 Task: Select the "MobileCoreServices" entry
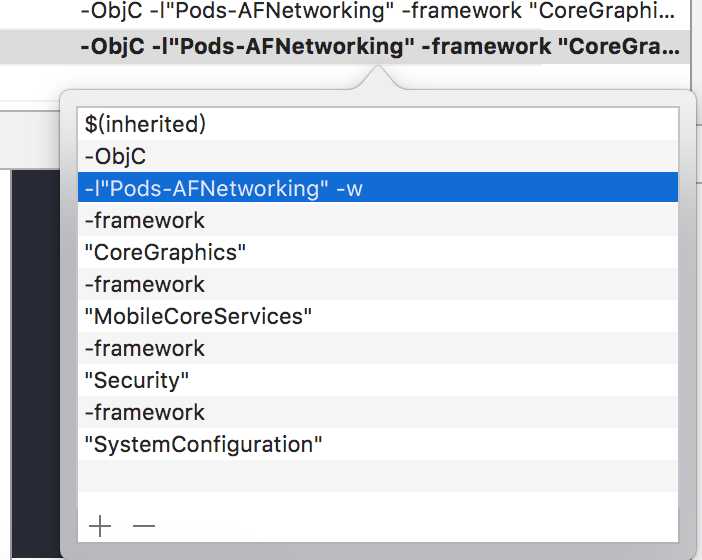(378, 316)
